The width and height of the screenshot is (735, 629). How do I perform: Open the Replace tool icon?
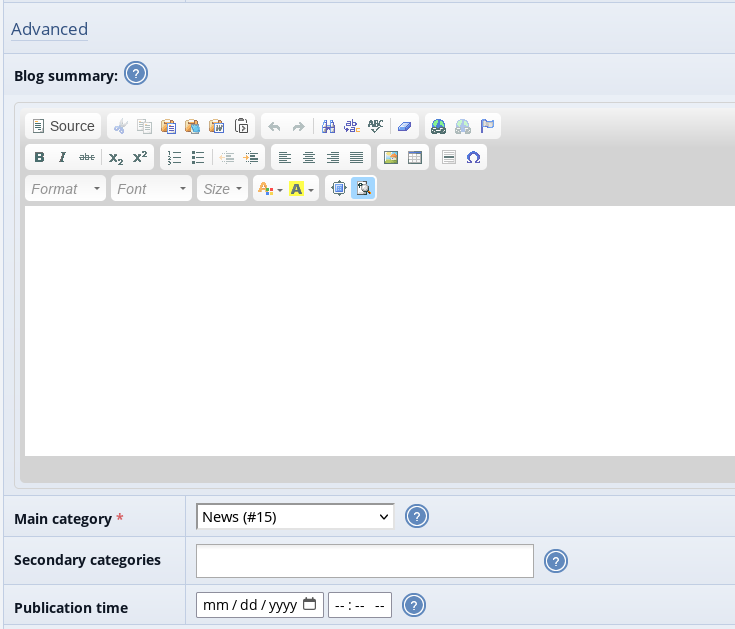(352, 126)
